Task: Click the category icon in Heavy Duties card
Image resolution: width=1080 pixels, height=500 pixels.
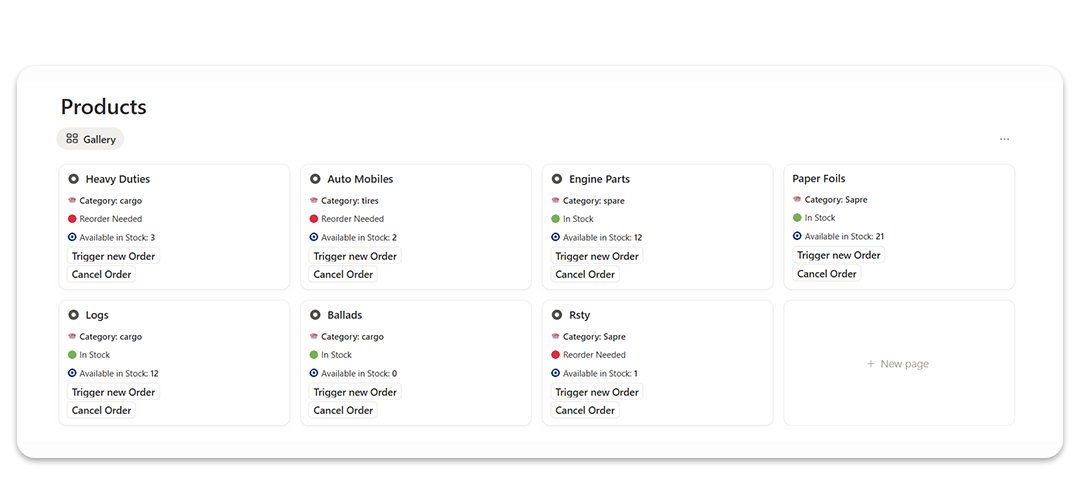Action: click(72, 200)
